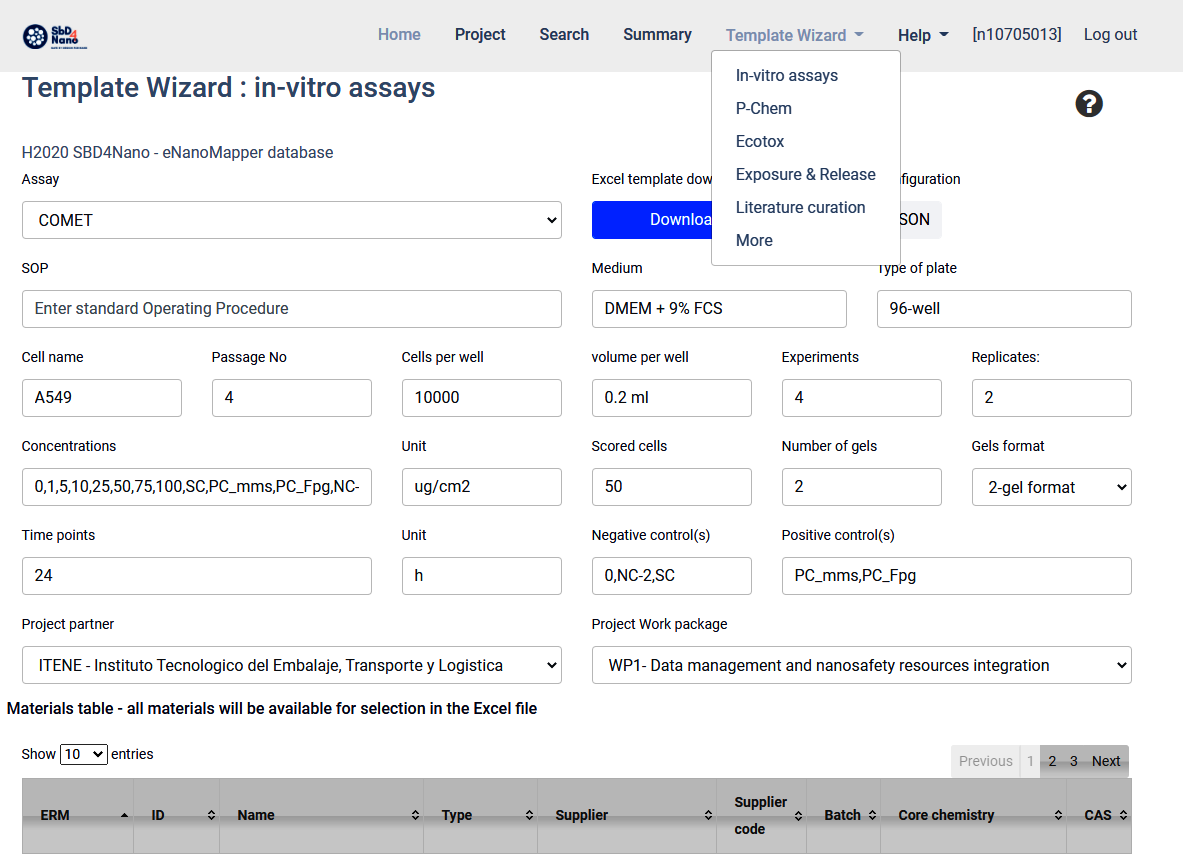The image size is (1183, 859).
Task: Choose Exposure & Release menu item
Action: (805, 174)
